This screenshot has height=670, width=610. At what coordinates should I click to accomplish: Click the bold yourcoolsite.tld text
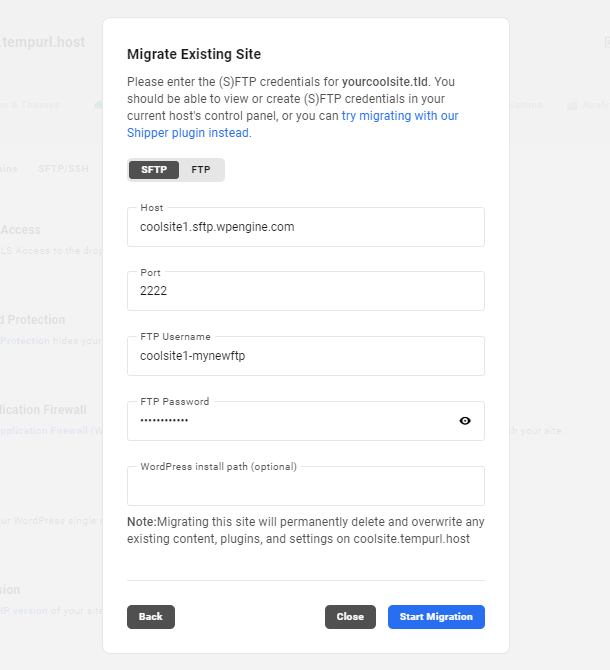tap(383, 81)
